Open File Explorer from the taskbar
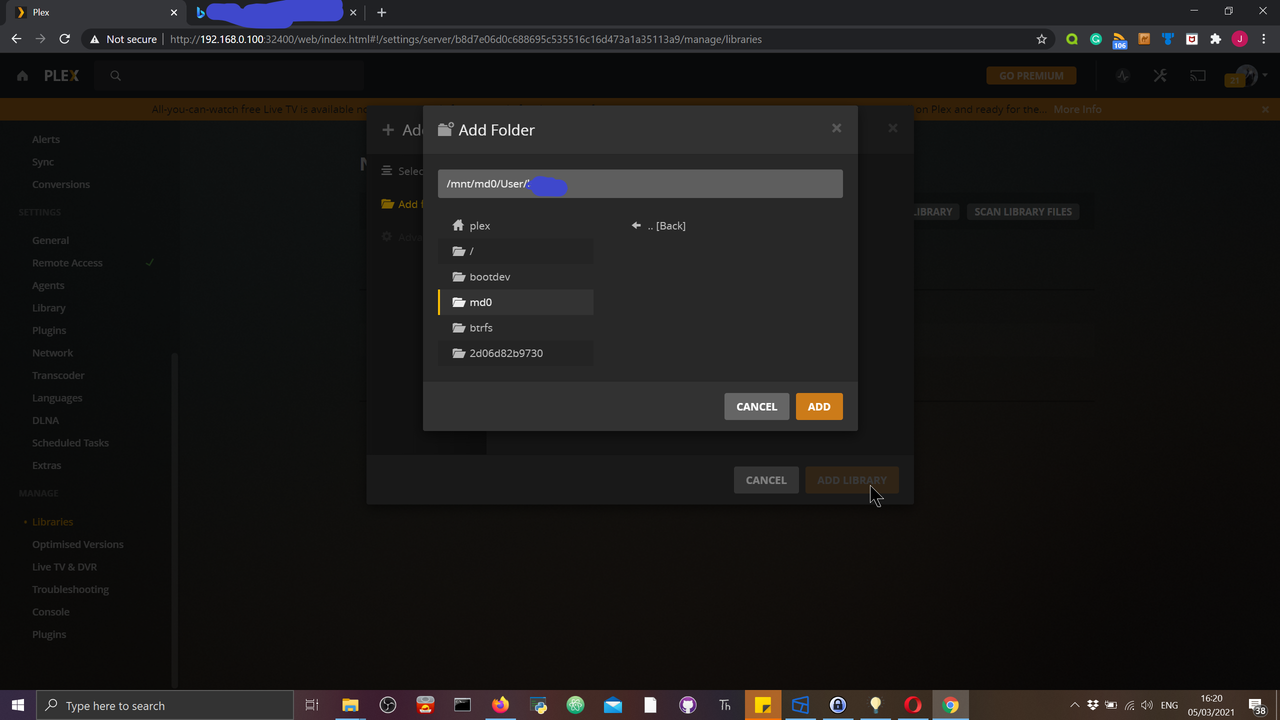The height and width of the screenshot is (720, 1280). 350,705
